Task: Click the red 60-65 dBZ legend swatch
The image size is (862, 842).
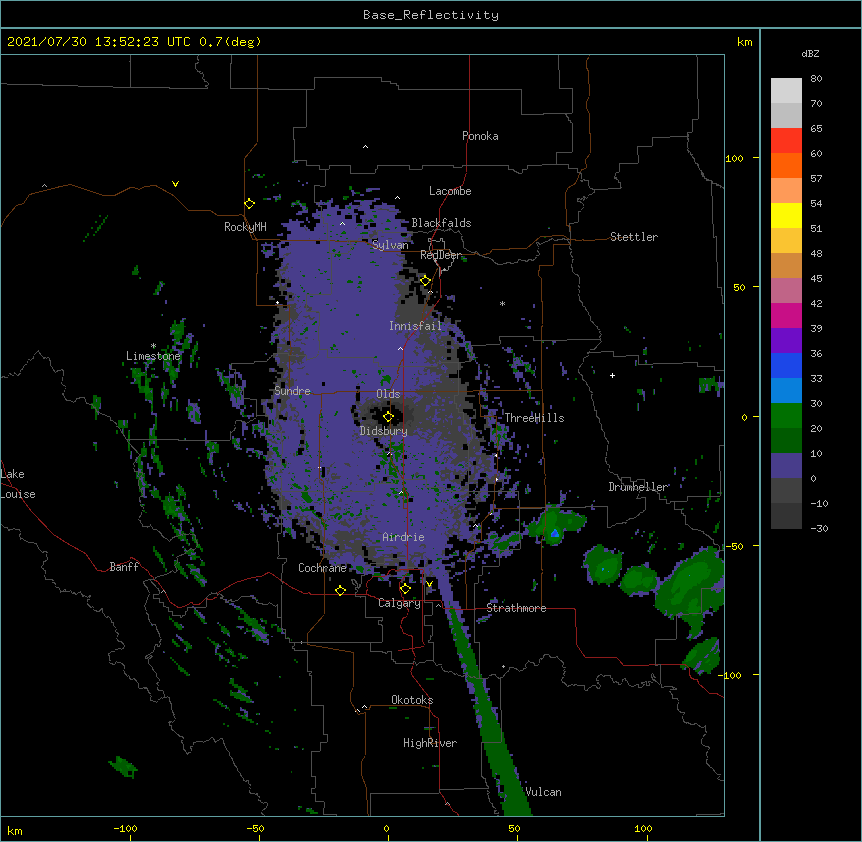Action: tap(786, 141)
